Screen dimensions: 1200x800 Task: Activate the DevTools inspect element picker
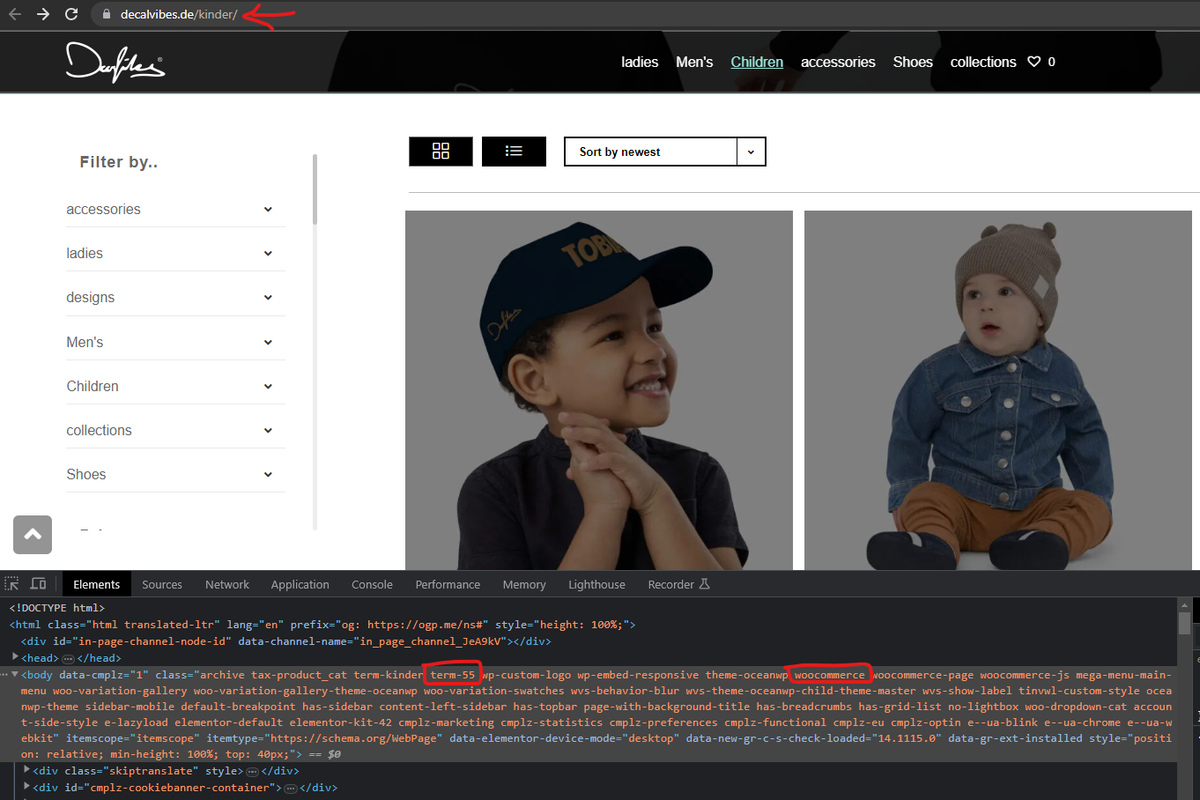point(12,584)
